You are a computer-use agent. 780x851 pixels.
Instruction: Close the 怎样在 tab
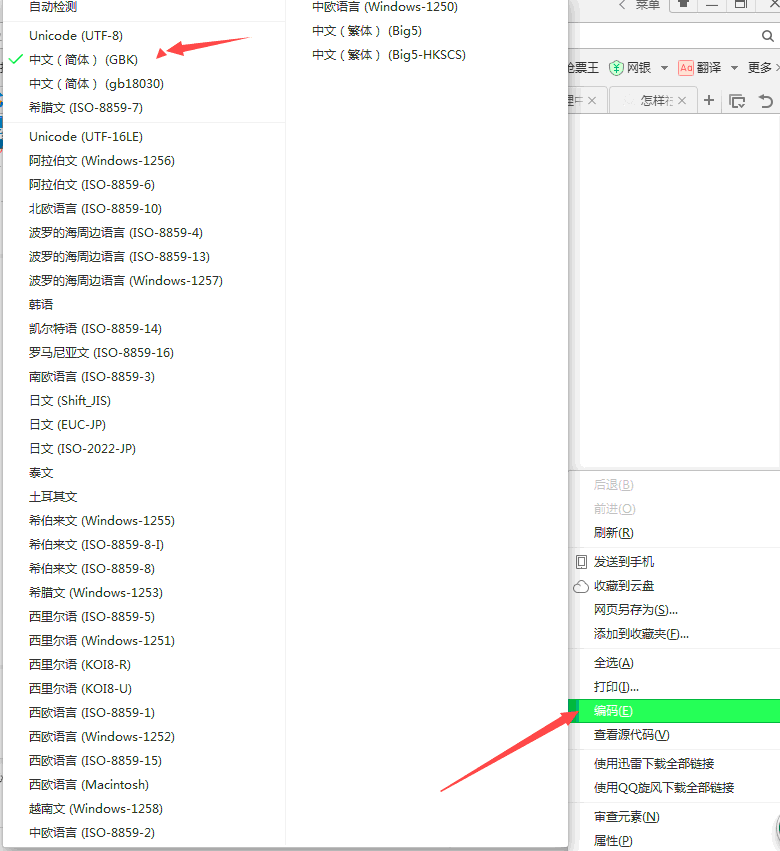click(x=682, y=100)
